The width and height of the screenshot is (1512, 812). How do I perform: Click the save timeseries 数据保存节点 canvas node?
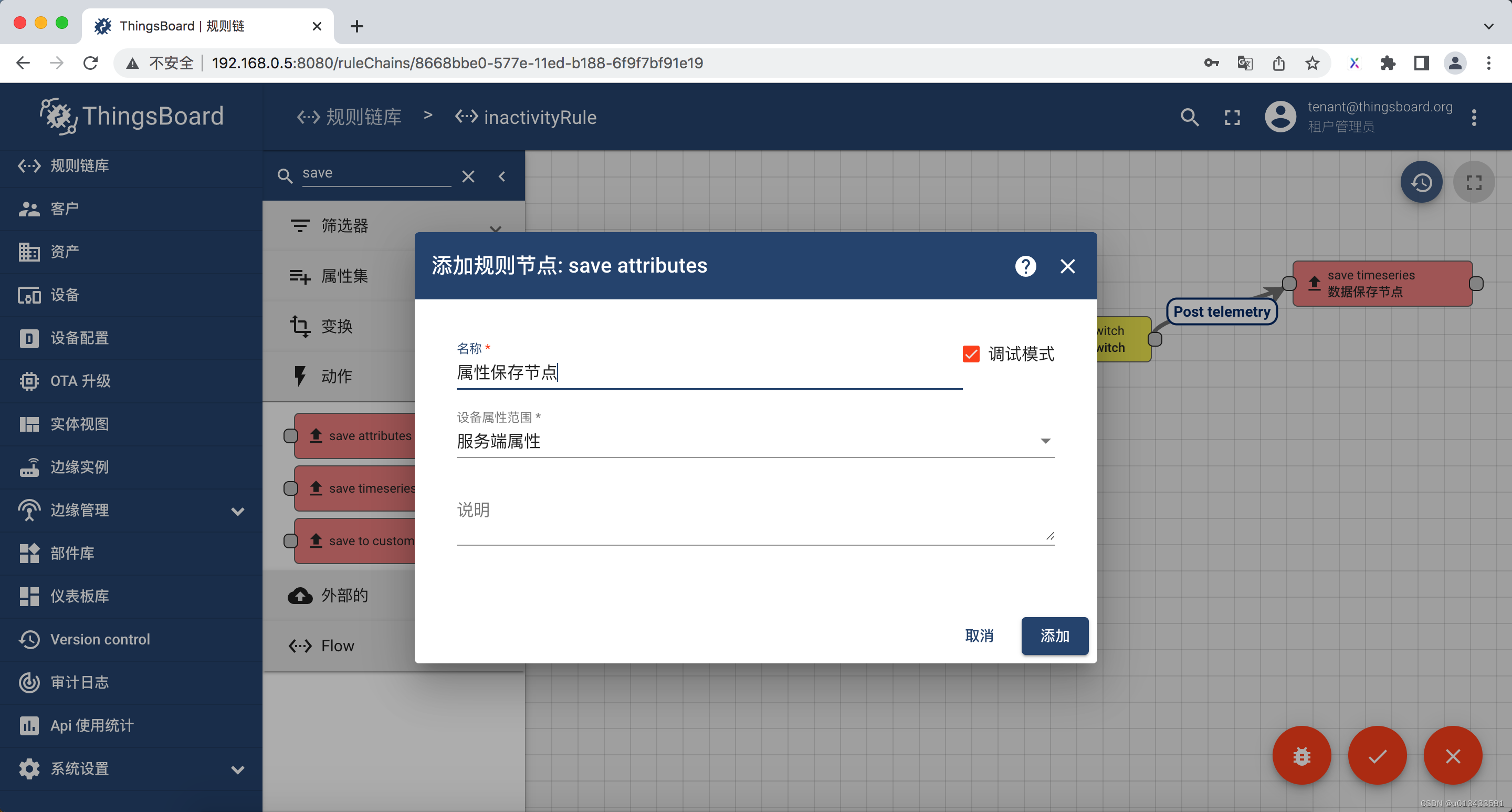tap(1382, 284)
